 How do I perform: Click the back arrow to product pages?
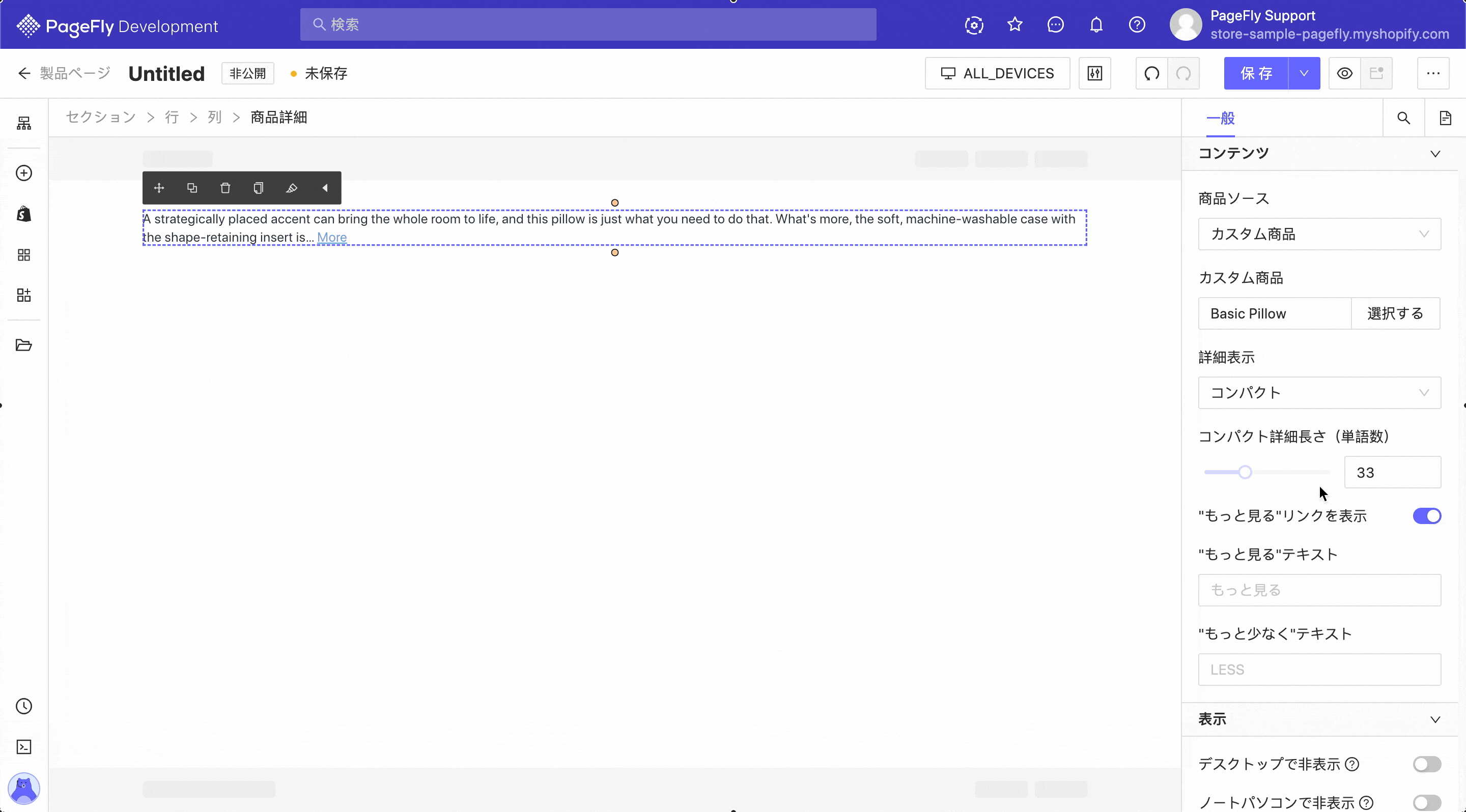[x=24, y=73]
